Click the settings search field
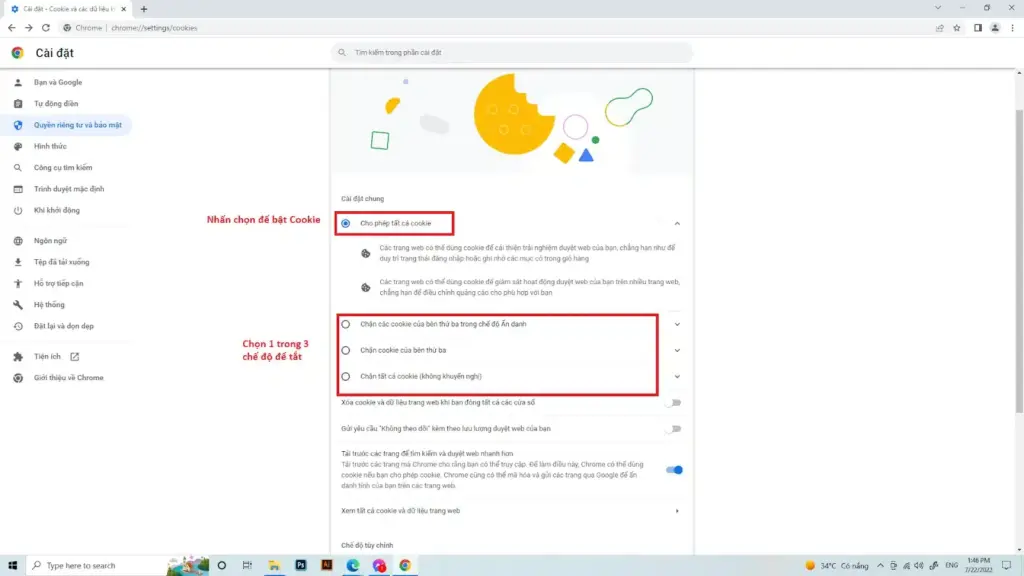The width and height of the screenshot is (1024, 576). pyautogui.click(x=512, y=52)
